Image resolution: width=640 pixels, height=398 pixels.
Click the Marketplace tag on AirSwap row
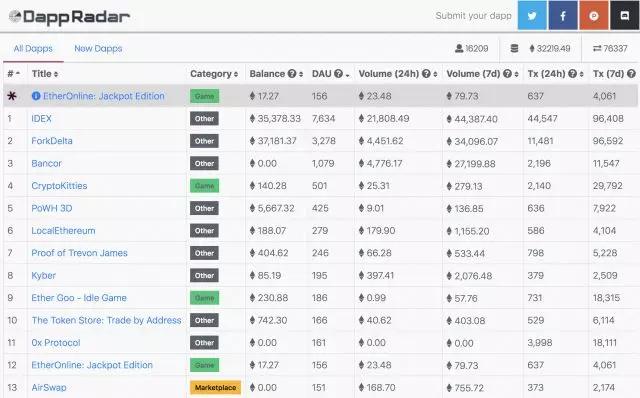[x=215, y=387]
